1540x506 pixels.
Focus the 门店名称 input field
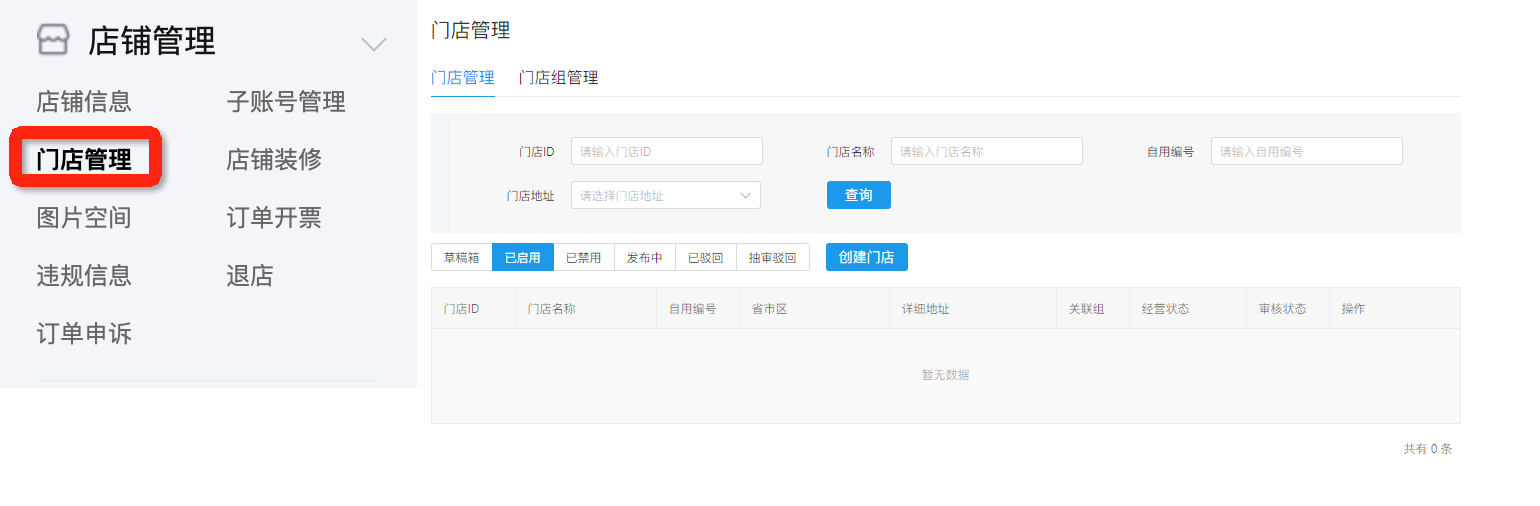pyautogui.click(x=987, y=151)
